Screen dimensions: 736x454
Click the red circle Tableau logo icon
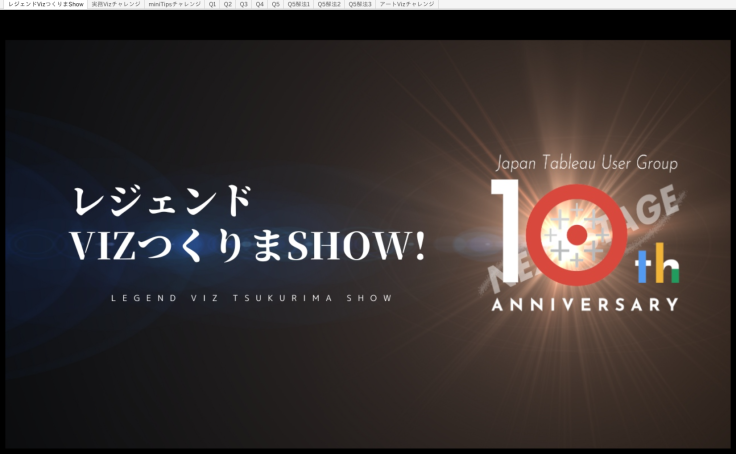point(576,235)
